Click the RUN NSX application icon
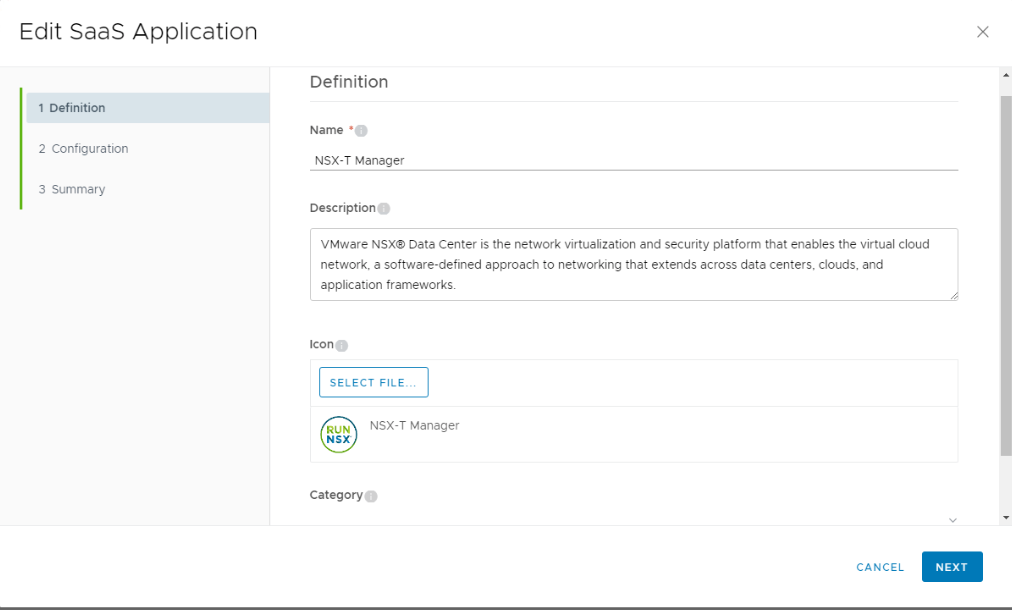The width and height of the screenshot is (1012, 610). click(339, 434)
